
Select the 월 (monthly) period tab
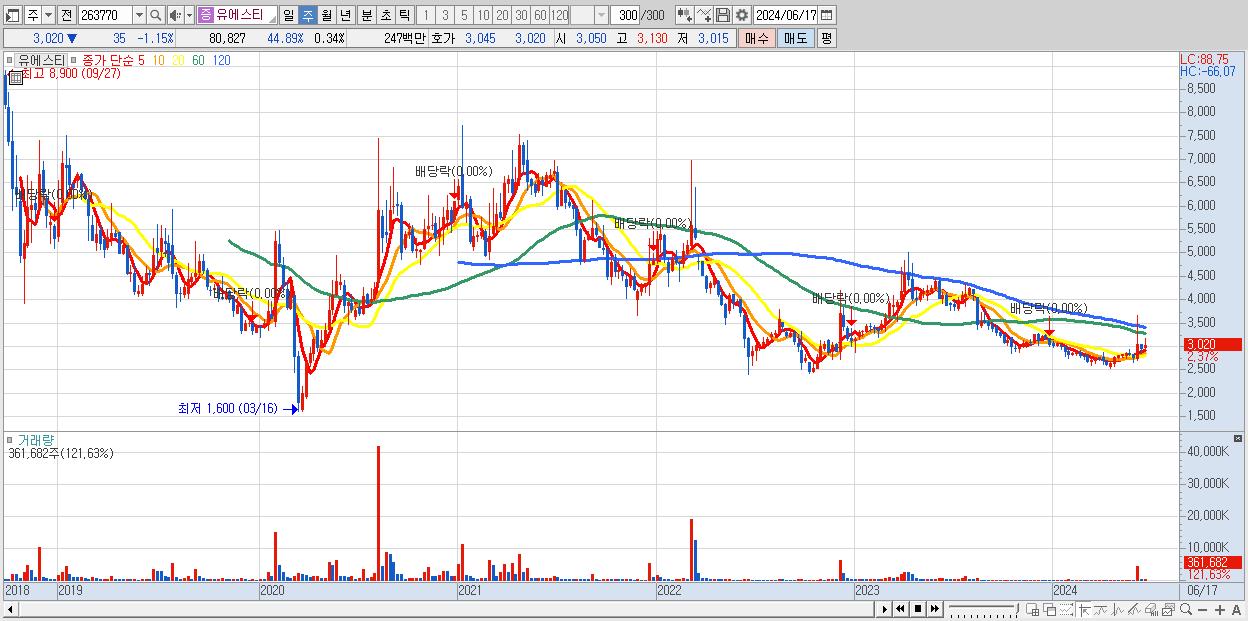coord(326,15)
